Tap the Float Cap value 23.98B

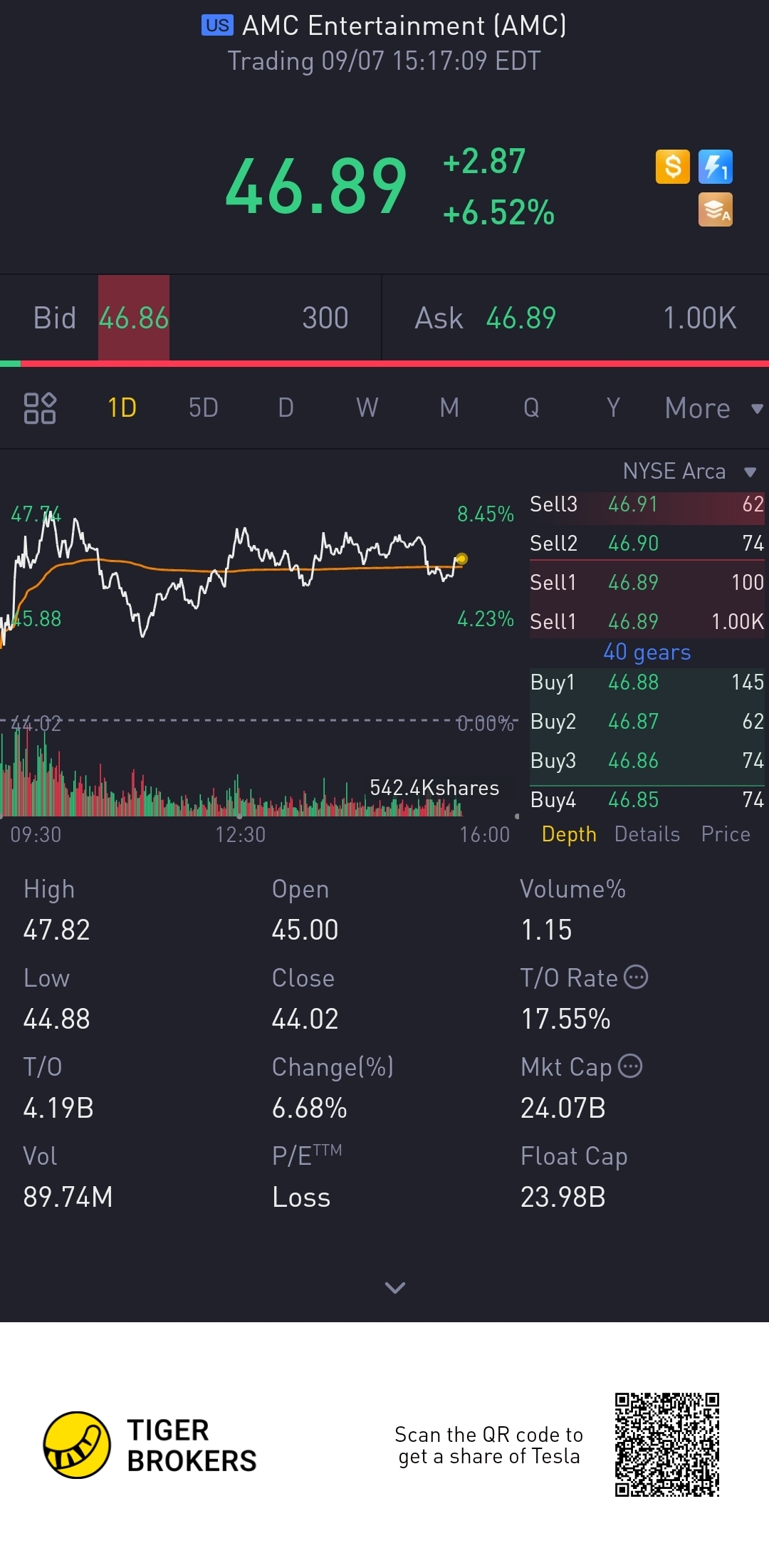click(563, 1197)
